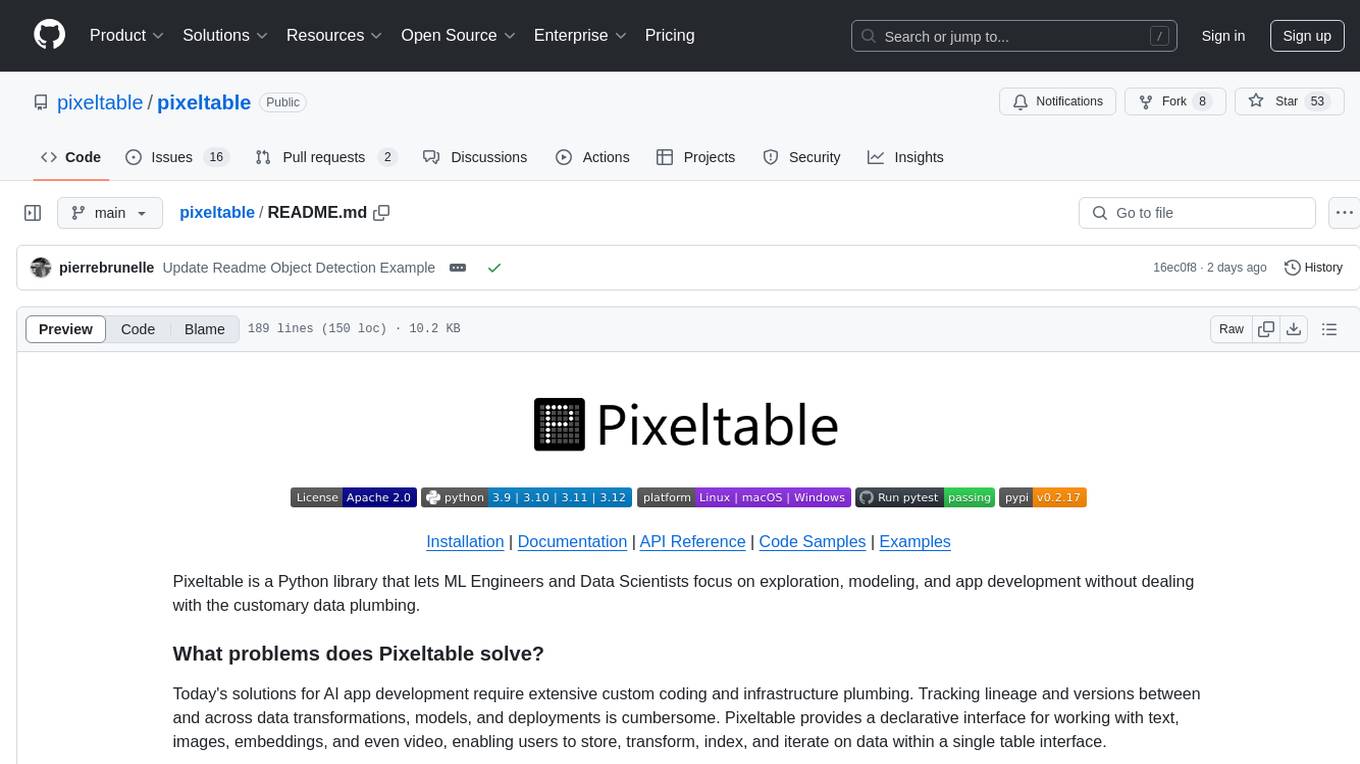This screenshot has width=1360, height=764.
Task: Open the Raw file view
Action: point(1231,329)
